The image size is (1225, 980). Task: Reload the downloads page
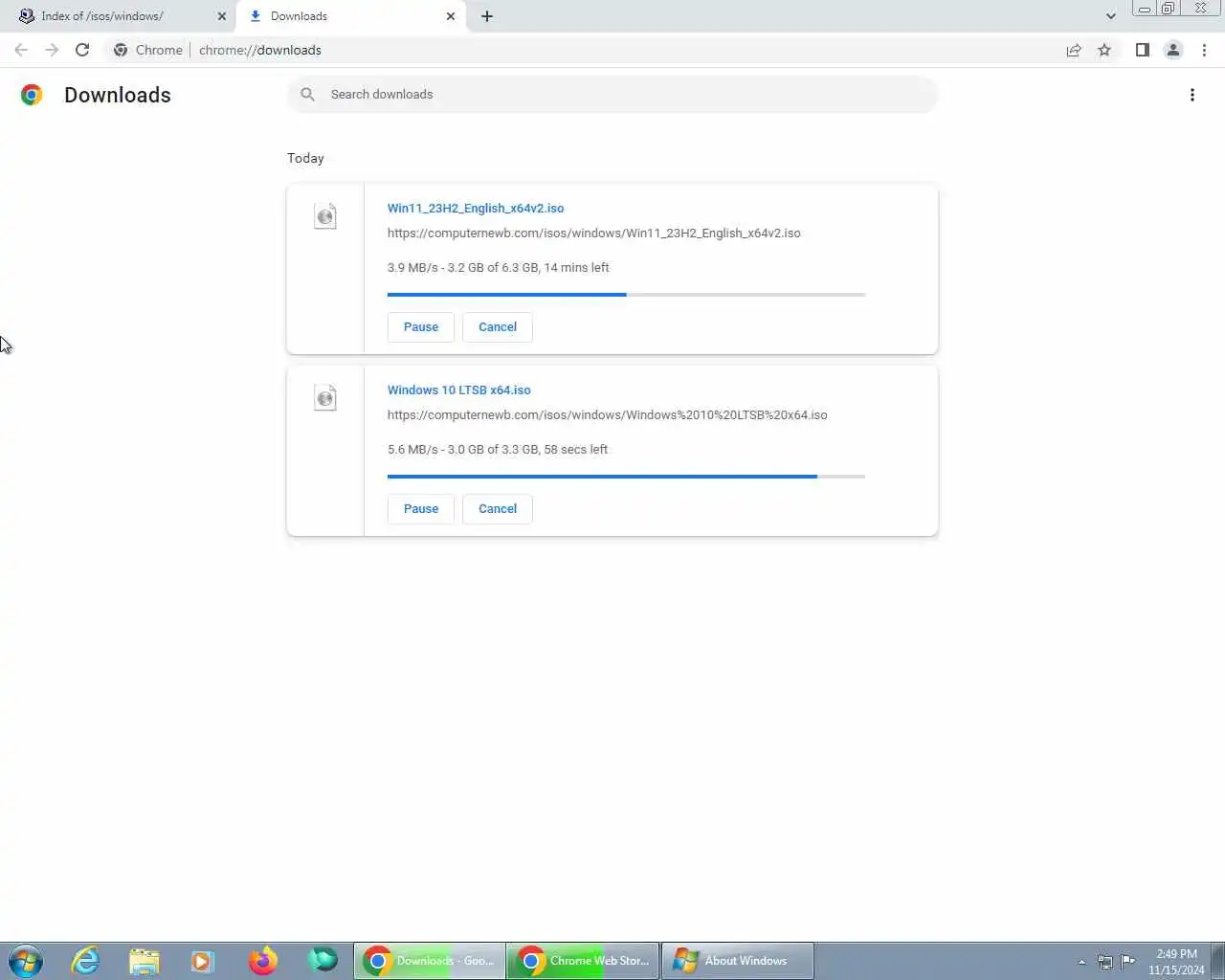pyautogui.click(x=82, y=50)
